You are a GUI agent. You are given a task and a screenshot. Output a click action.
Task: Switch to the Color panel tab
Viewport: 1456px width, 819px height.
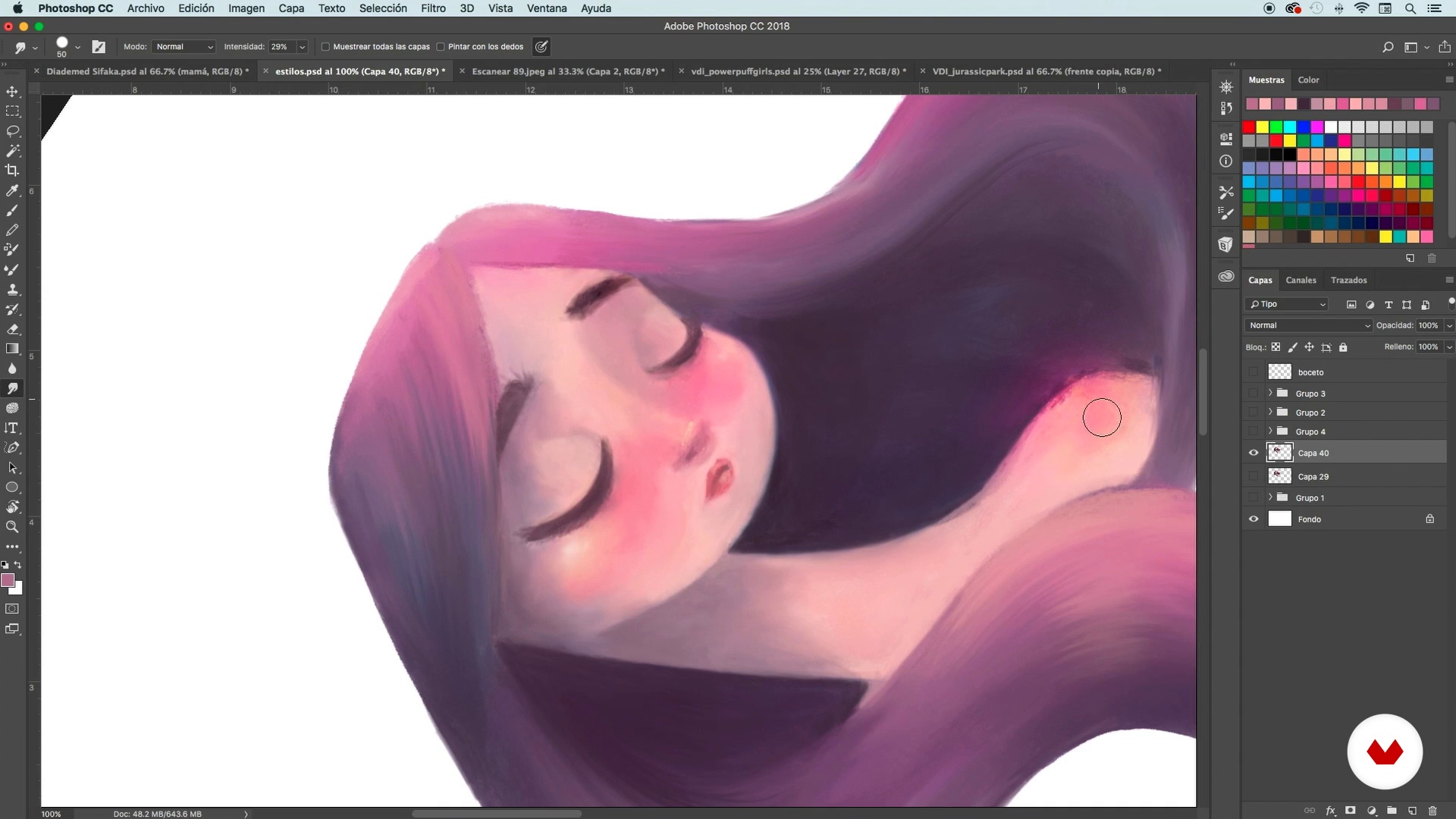[x=1308, y=80]
